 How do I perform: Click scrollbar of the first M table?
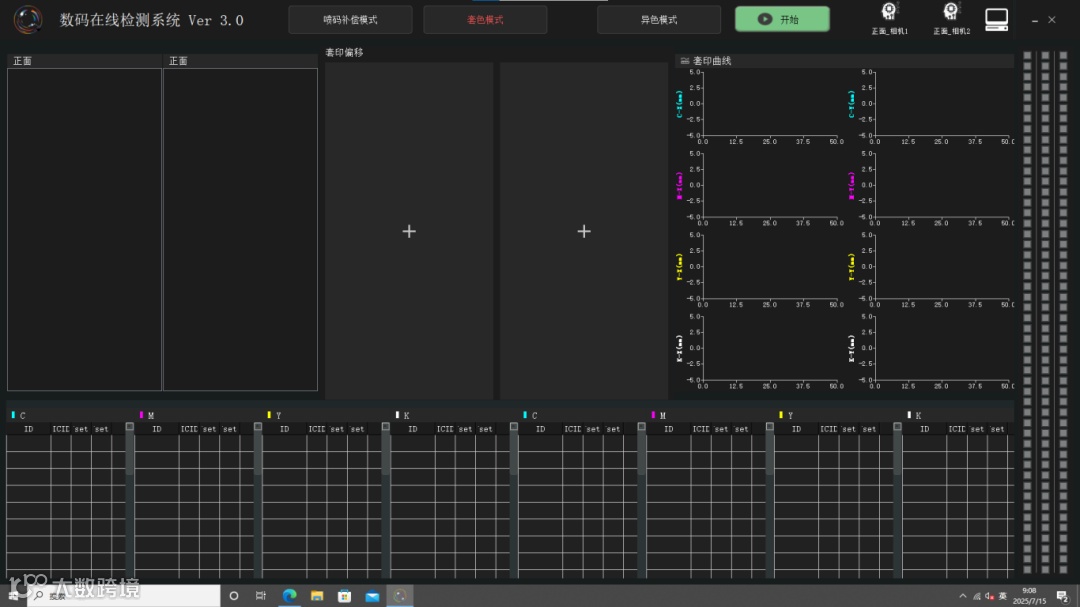(x=258, y=500)
